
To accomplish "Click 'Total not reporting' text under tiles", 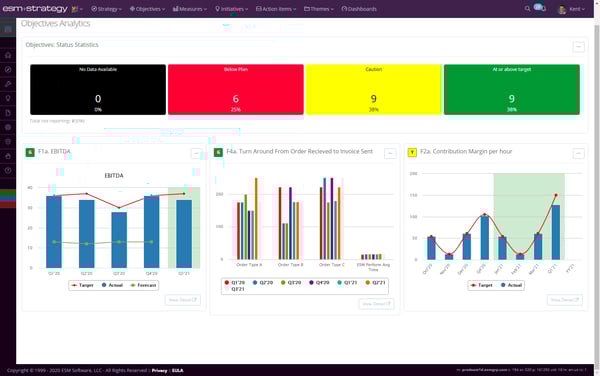I will tap(57, 121).
